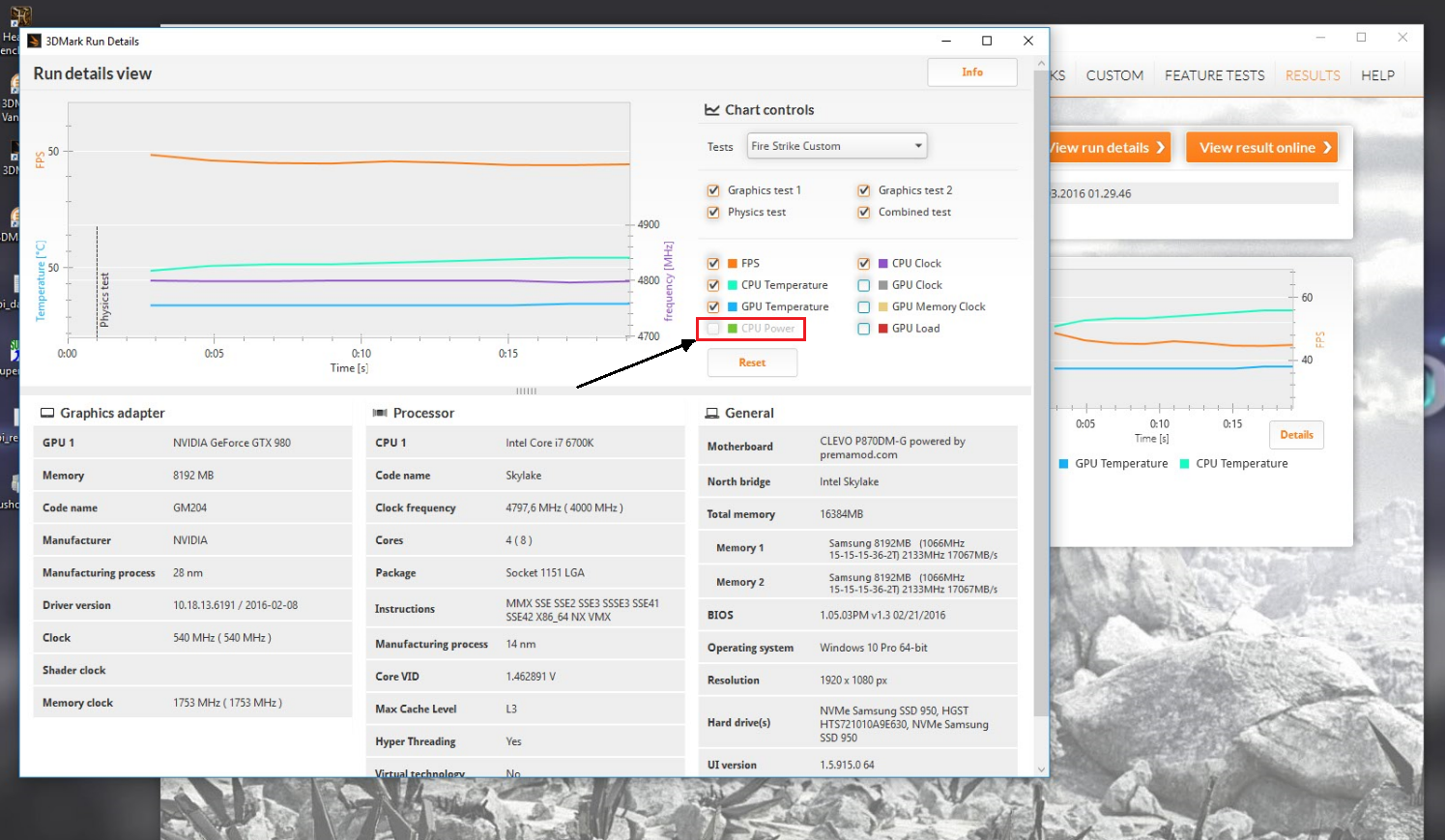Viewport: 1445px width, 840px height.
Task: Click the Chart controls graph icon
Action: click(712, 110)
